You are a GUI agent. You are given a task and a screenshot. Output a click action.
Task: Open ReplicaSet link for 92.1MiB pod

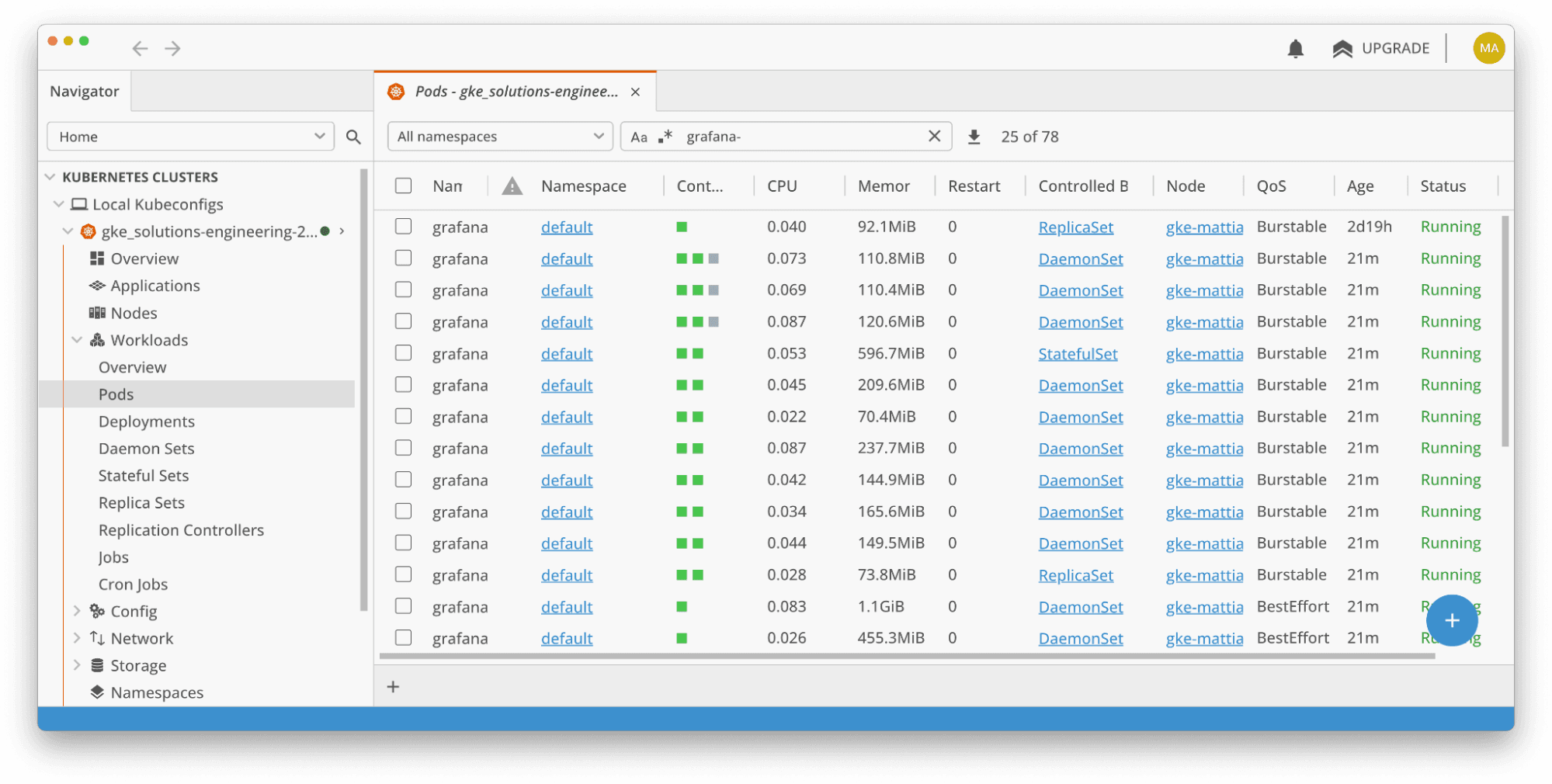click(x=1075, y=227)
